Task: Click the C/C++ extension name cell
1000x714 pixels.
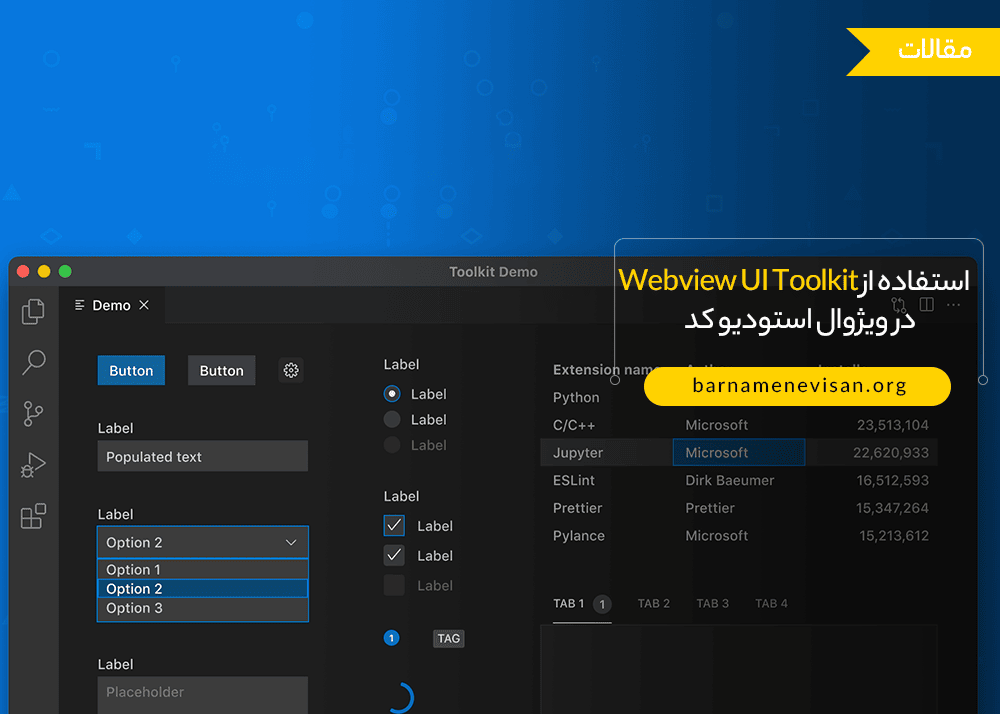Action: coord(574,425)
